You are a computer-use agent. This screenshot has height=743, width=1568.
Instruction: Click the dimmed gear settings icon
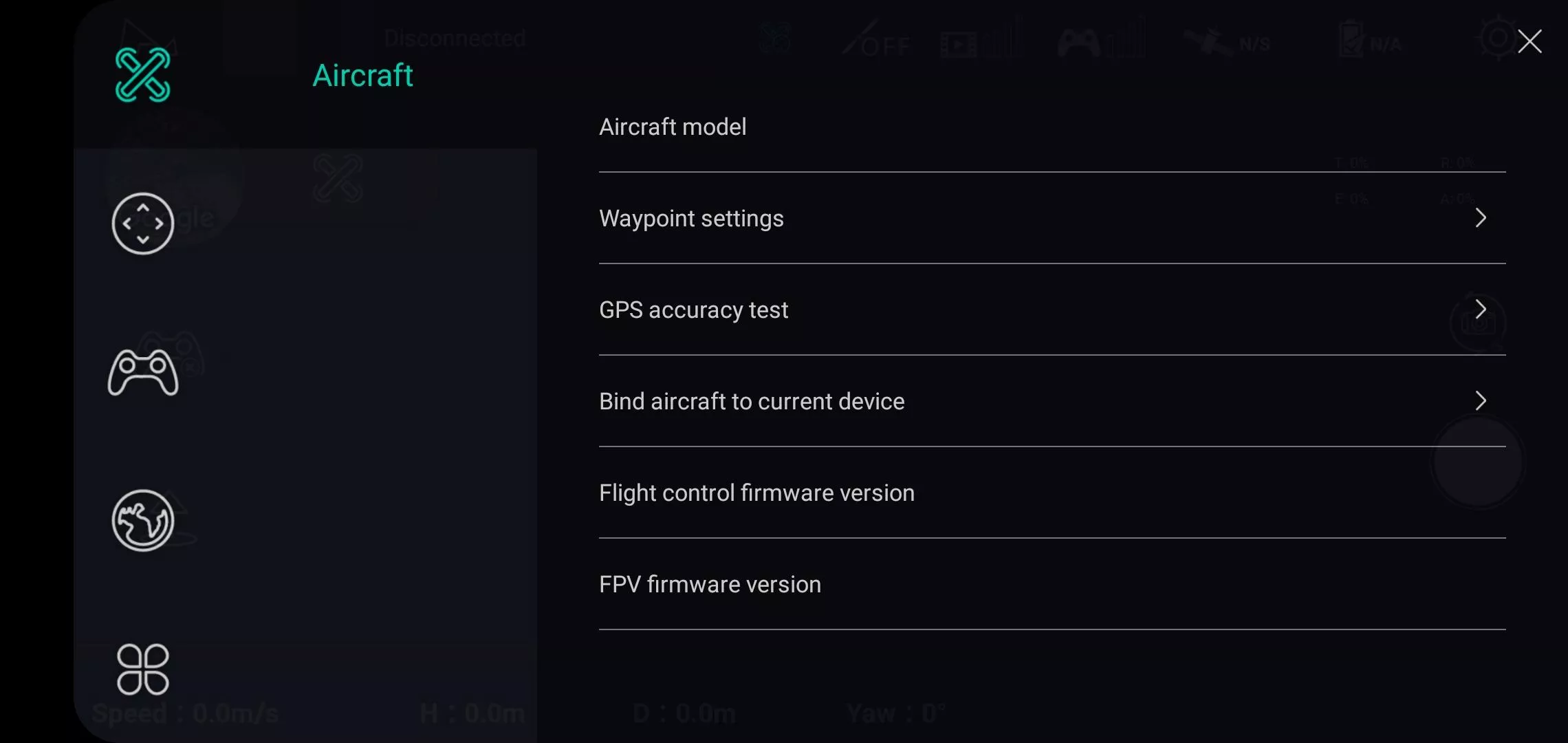[x=1497, y=39]
